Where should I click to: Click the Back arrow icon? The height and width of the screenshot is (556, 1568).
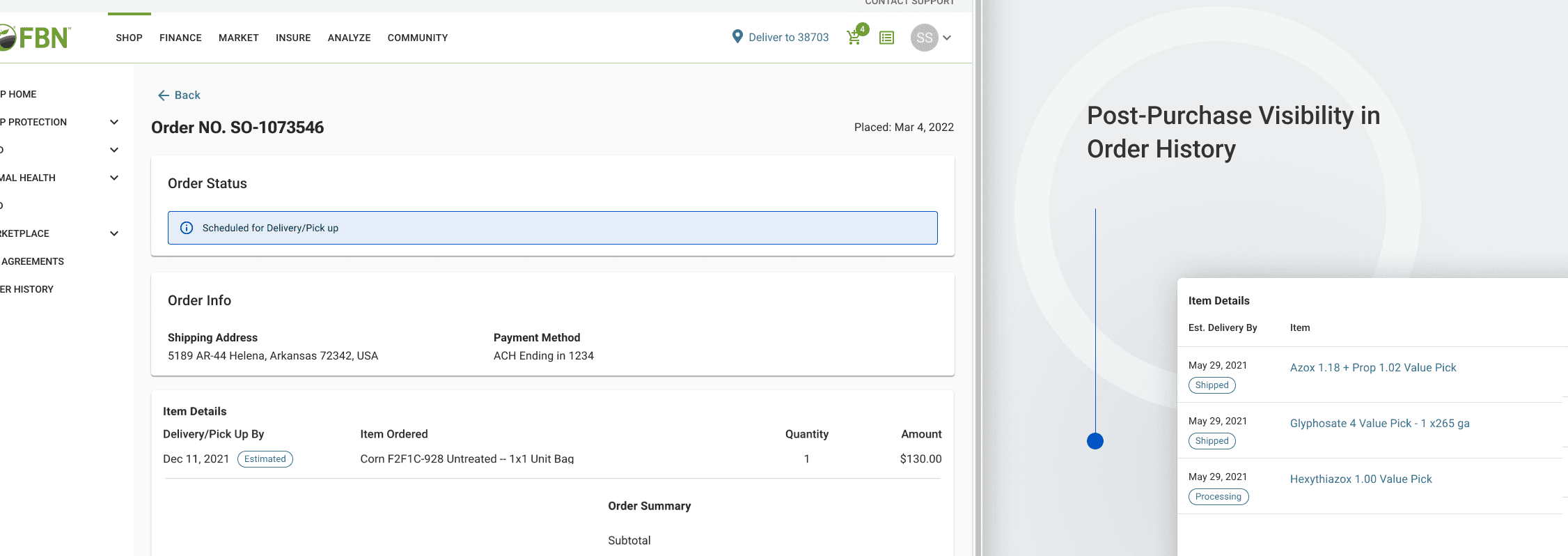pos(164,95)
